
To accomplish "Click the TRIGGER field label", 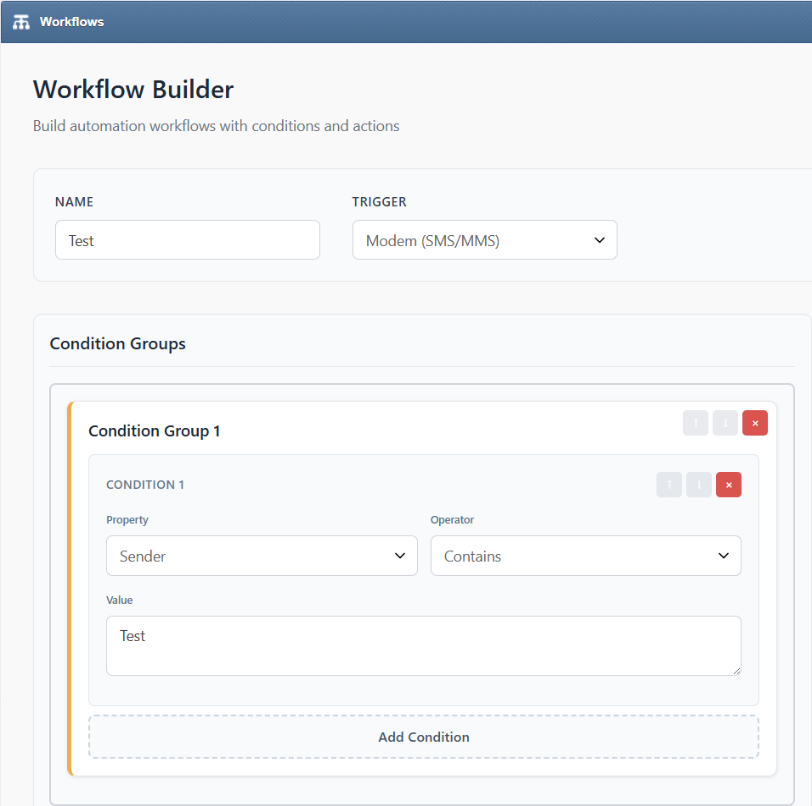I will 379,202.
